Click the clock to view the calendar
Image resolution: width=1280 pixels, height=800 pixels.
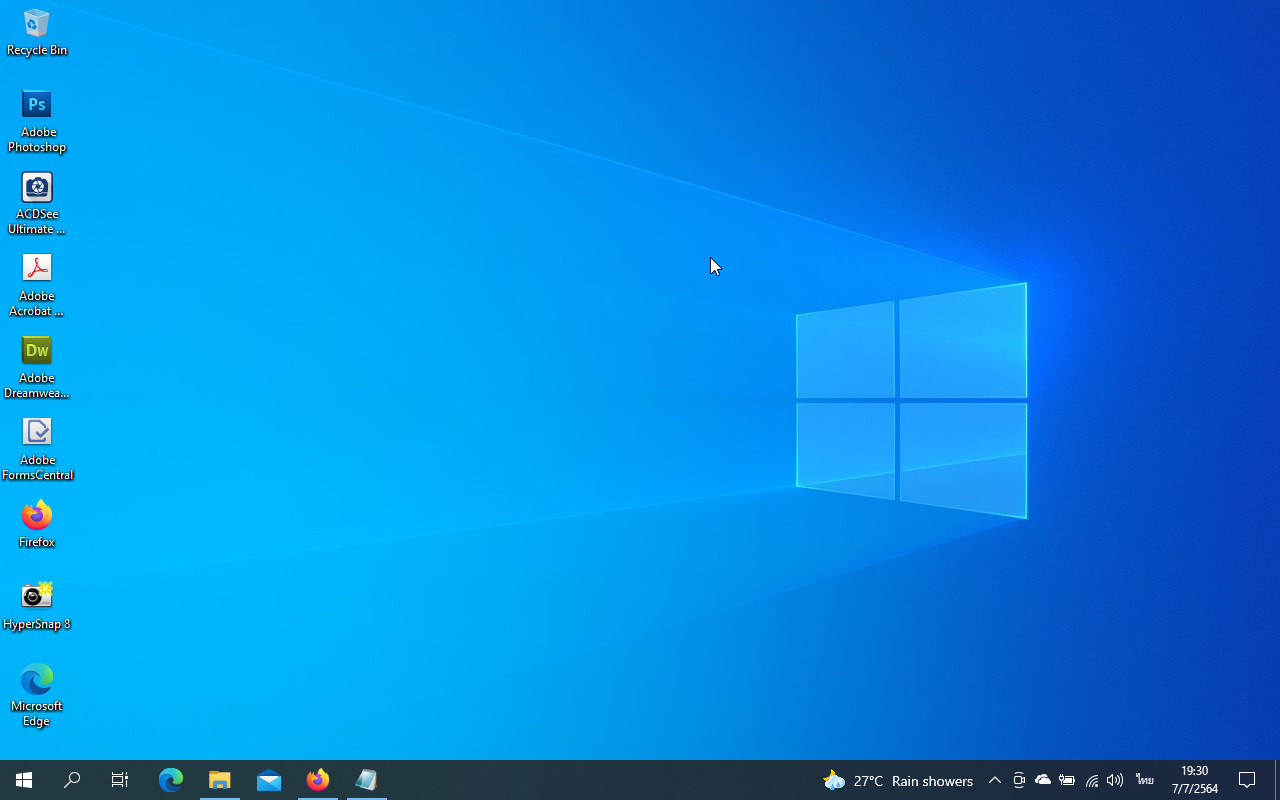click(1194, 780)
